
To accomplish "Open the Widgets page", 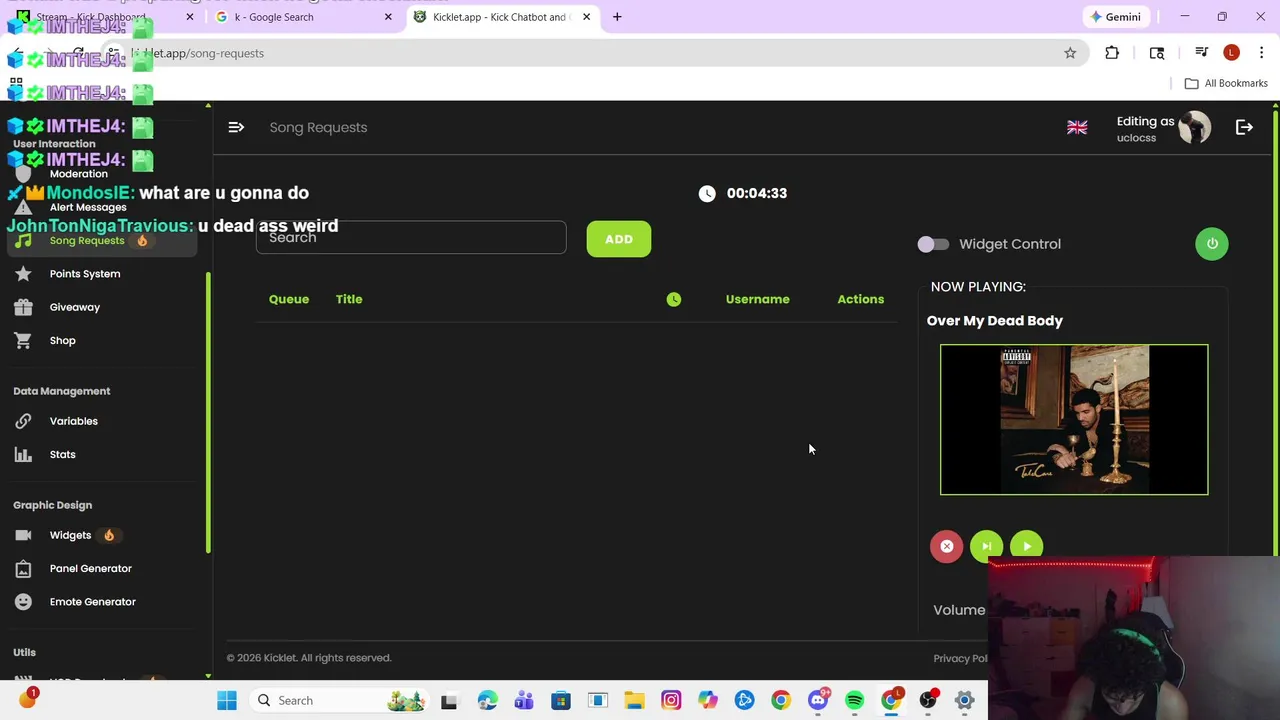I will point(70,535).
